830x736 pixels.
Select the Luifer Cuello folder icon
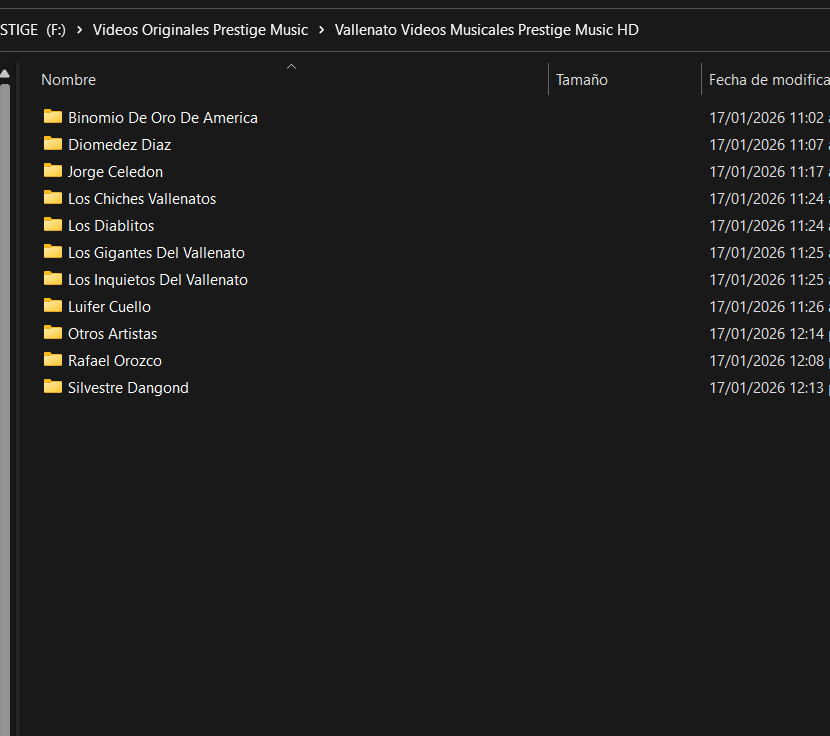53,306
